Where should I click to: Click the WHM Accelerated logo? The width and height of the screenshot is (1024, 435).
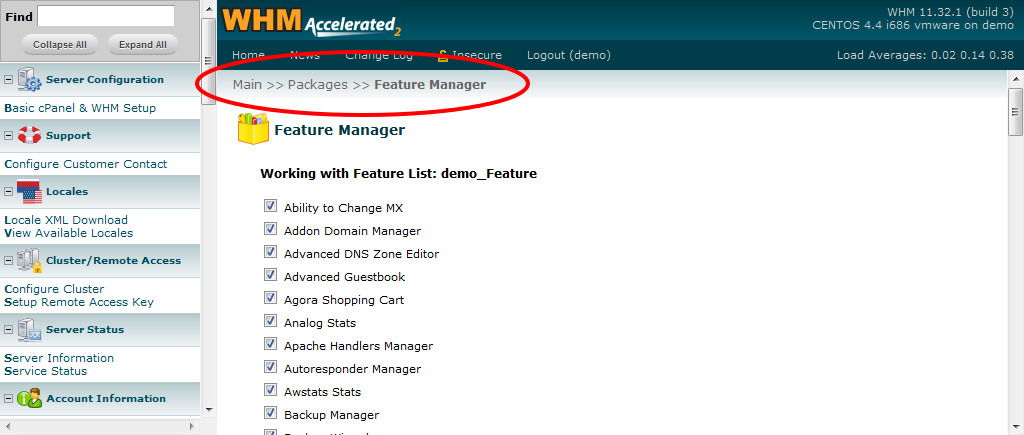click(311, 21)
